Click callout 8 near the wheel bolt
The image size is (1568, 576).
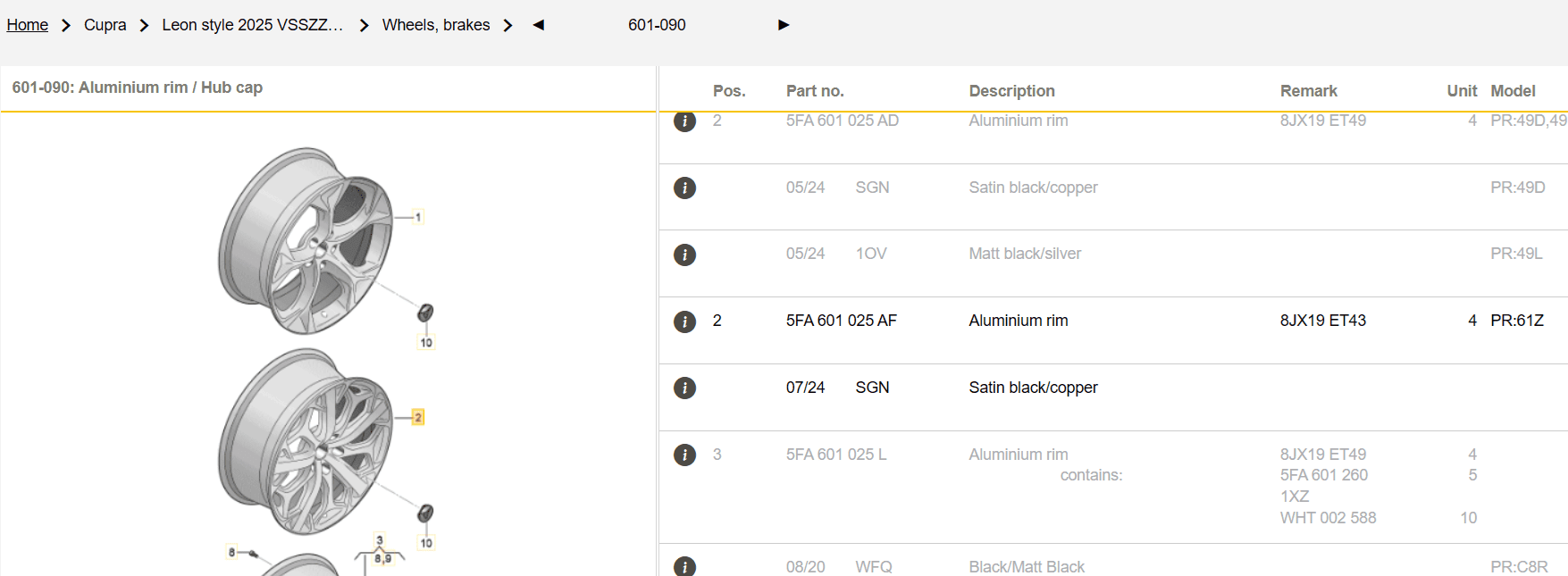[x=231, y=553]
